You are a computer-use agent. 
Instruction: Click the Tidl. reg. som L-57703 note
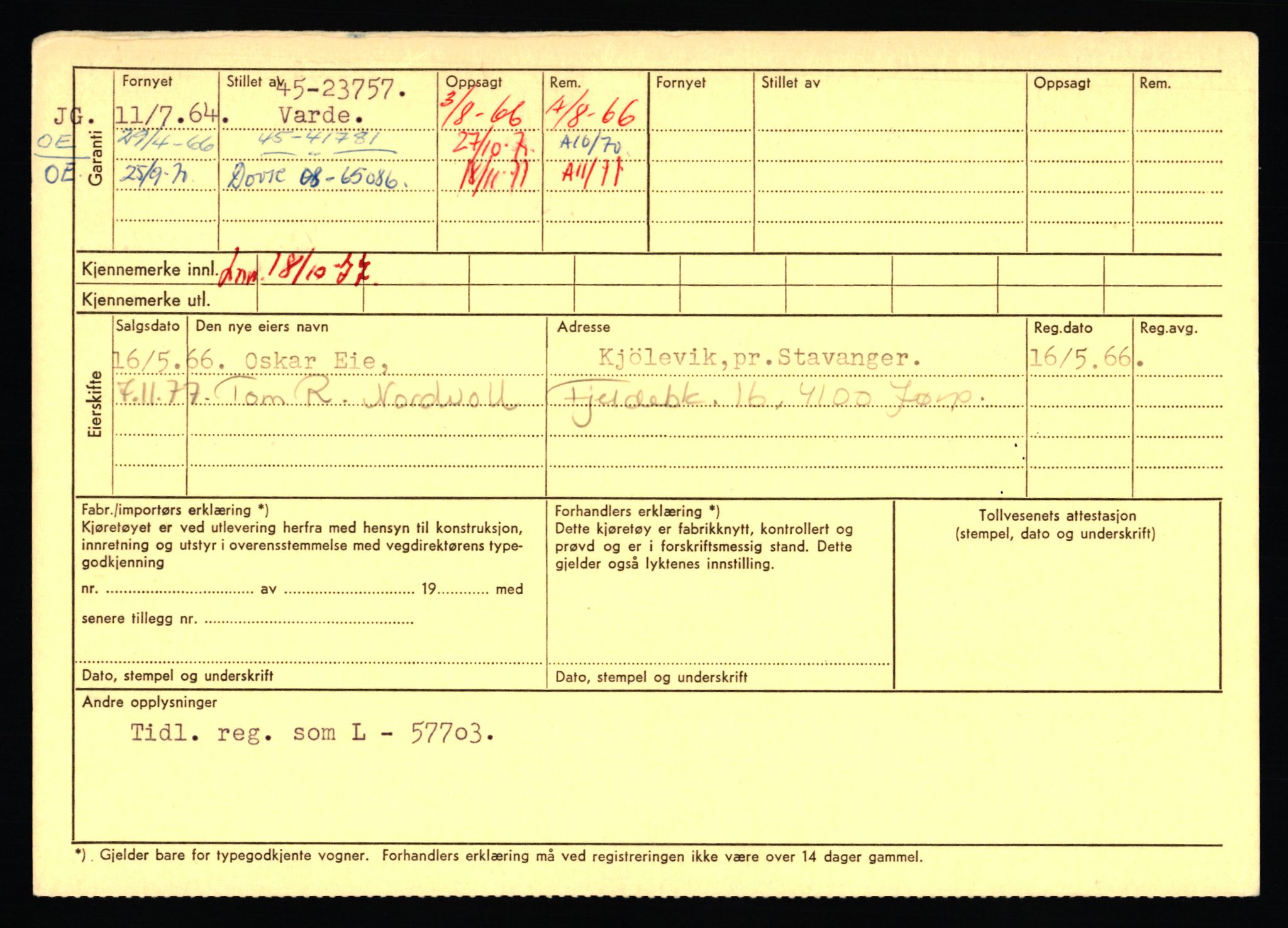point(313,733)
